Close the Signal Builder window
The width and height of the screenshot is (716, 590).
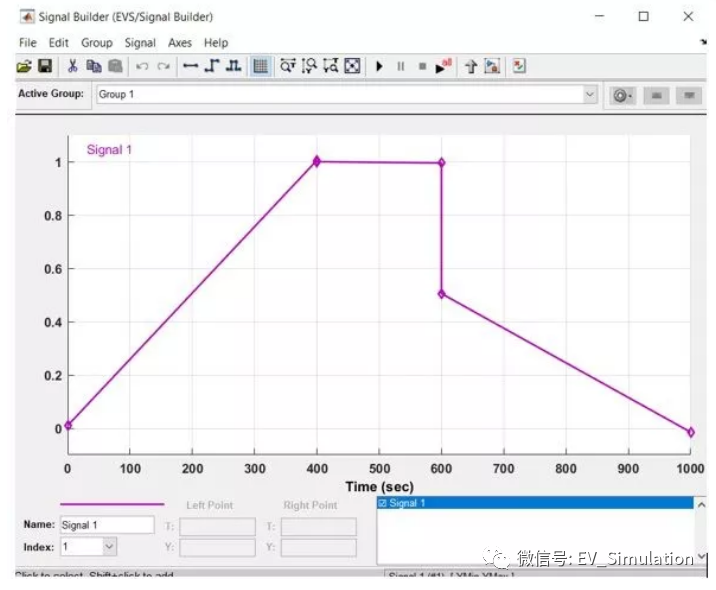click(x=688, y=16)
